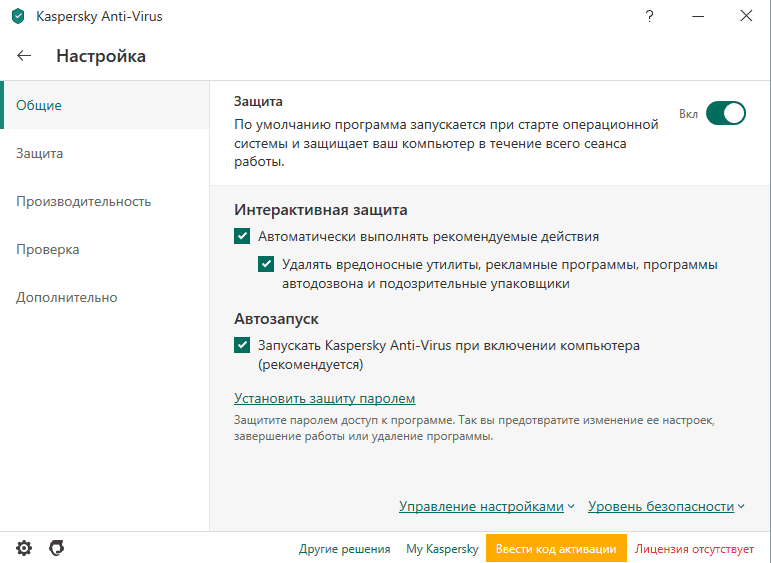Image resolution: width=771 pixels, height=563 pixels.
Task: Click the back arrow next to Настройка
Action: tap(24, 56)
